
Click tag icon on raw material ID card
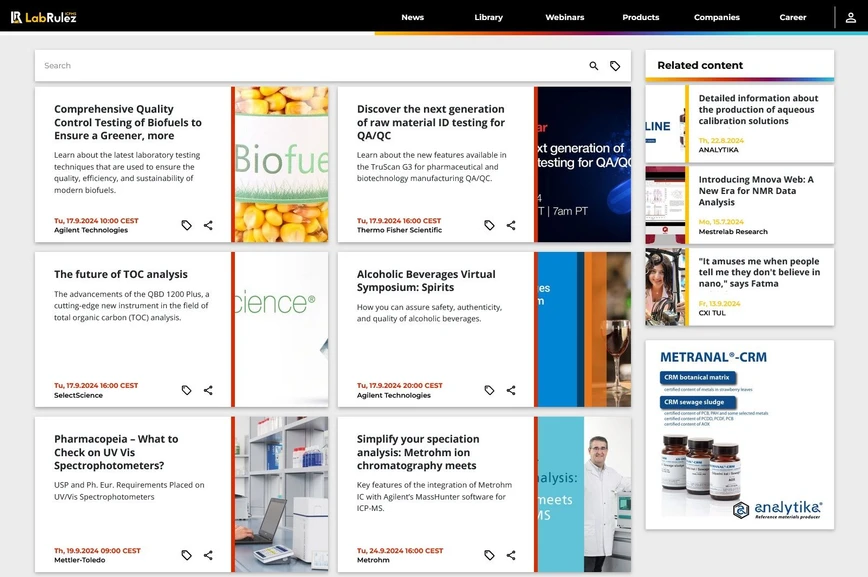(x=489, y=225)
